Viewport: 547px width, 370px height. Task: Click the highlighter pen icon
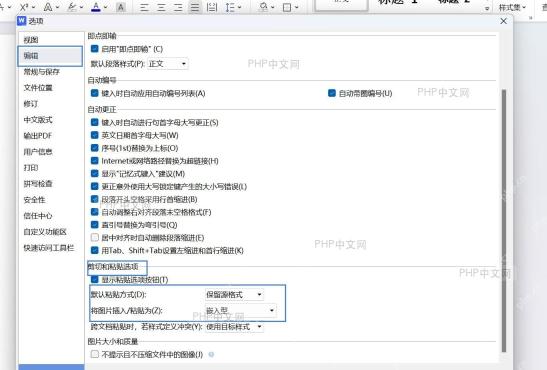pyautogui.click(x=72, y=7)
